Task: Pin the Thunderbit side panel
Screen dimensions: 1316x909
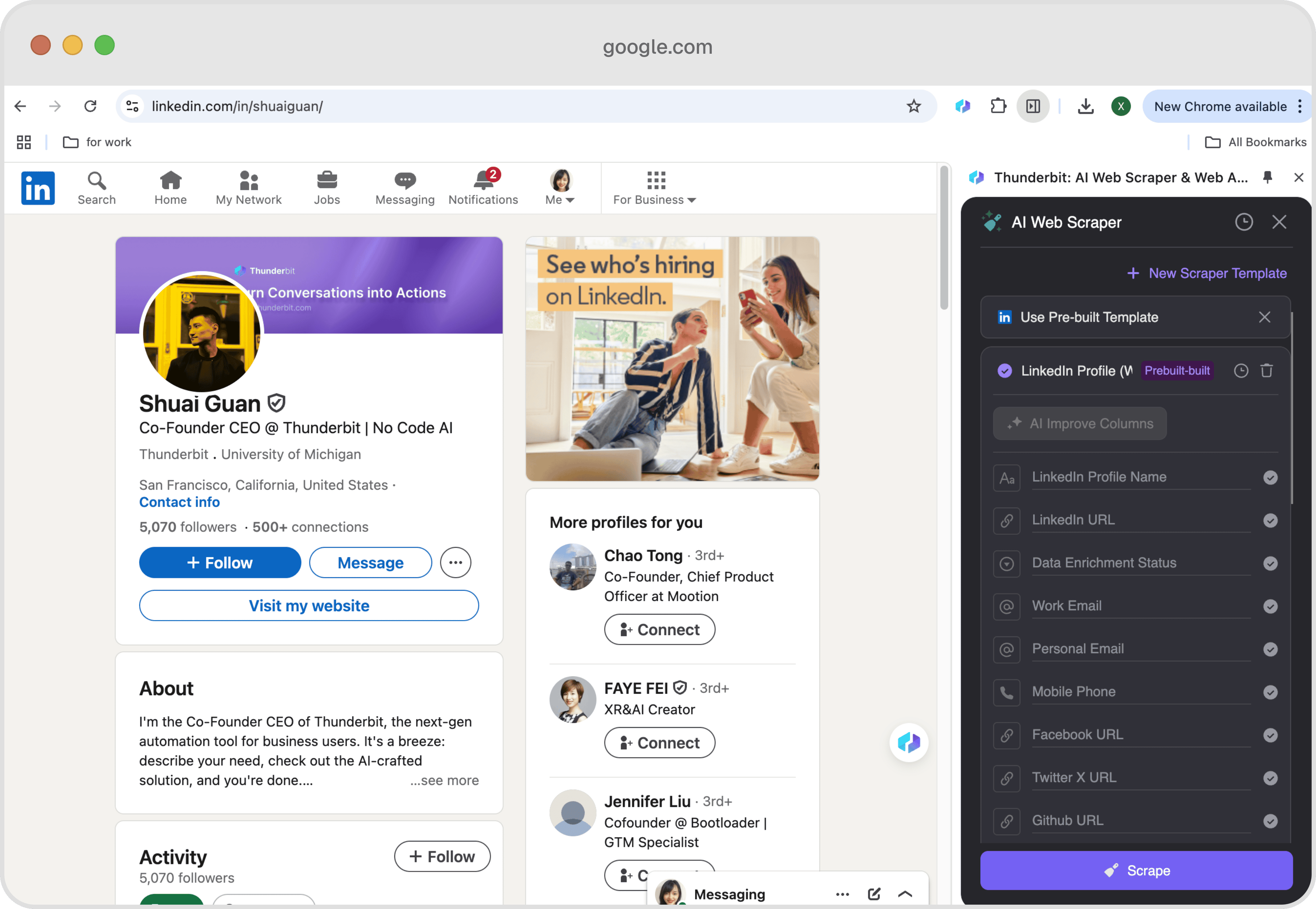Action: (1267, 177)
